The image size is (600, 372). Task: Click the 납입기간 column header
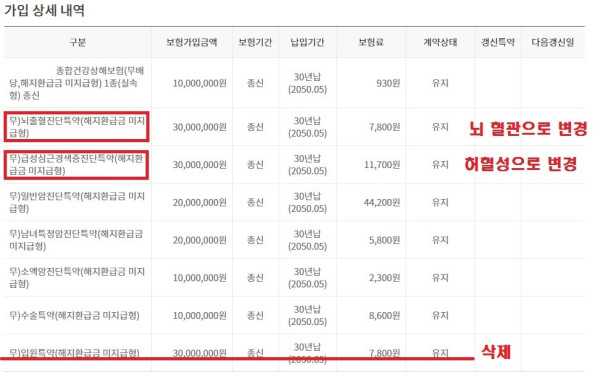point(307,42)
